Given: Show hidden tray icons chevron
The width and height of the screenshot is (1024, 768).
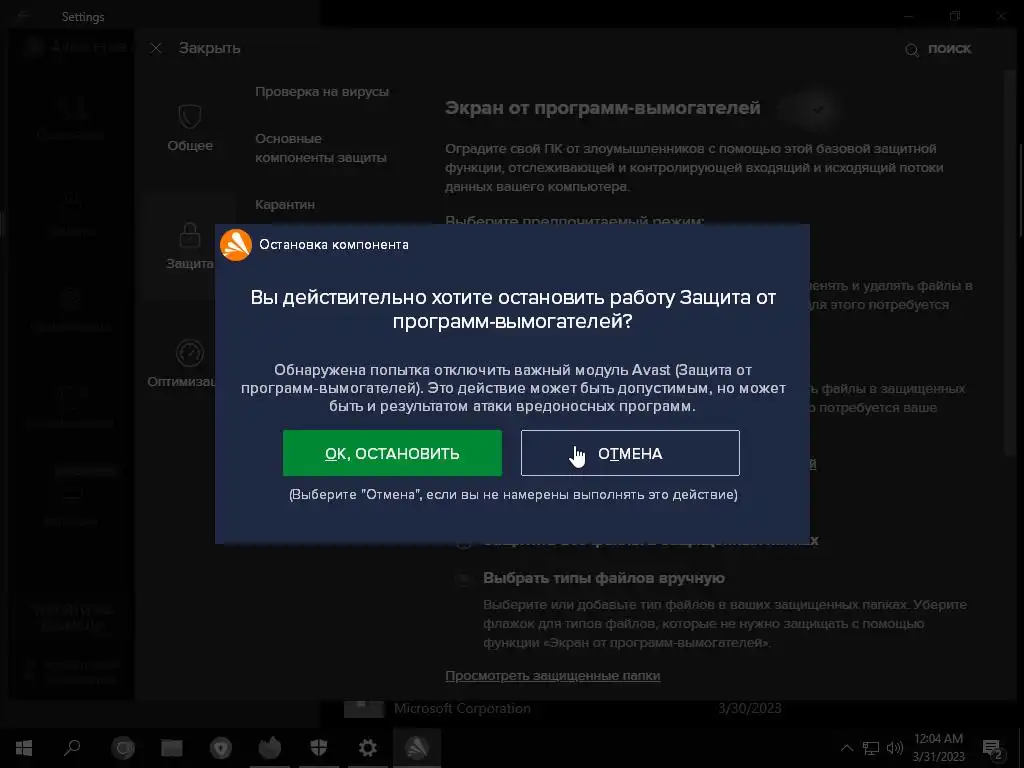Looking at the screenshot, I should point(847,748).
